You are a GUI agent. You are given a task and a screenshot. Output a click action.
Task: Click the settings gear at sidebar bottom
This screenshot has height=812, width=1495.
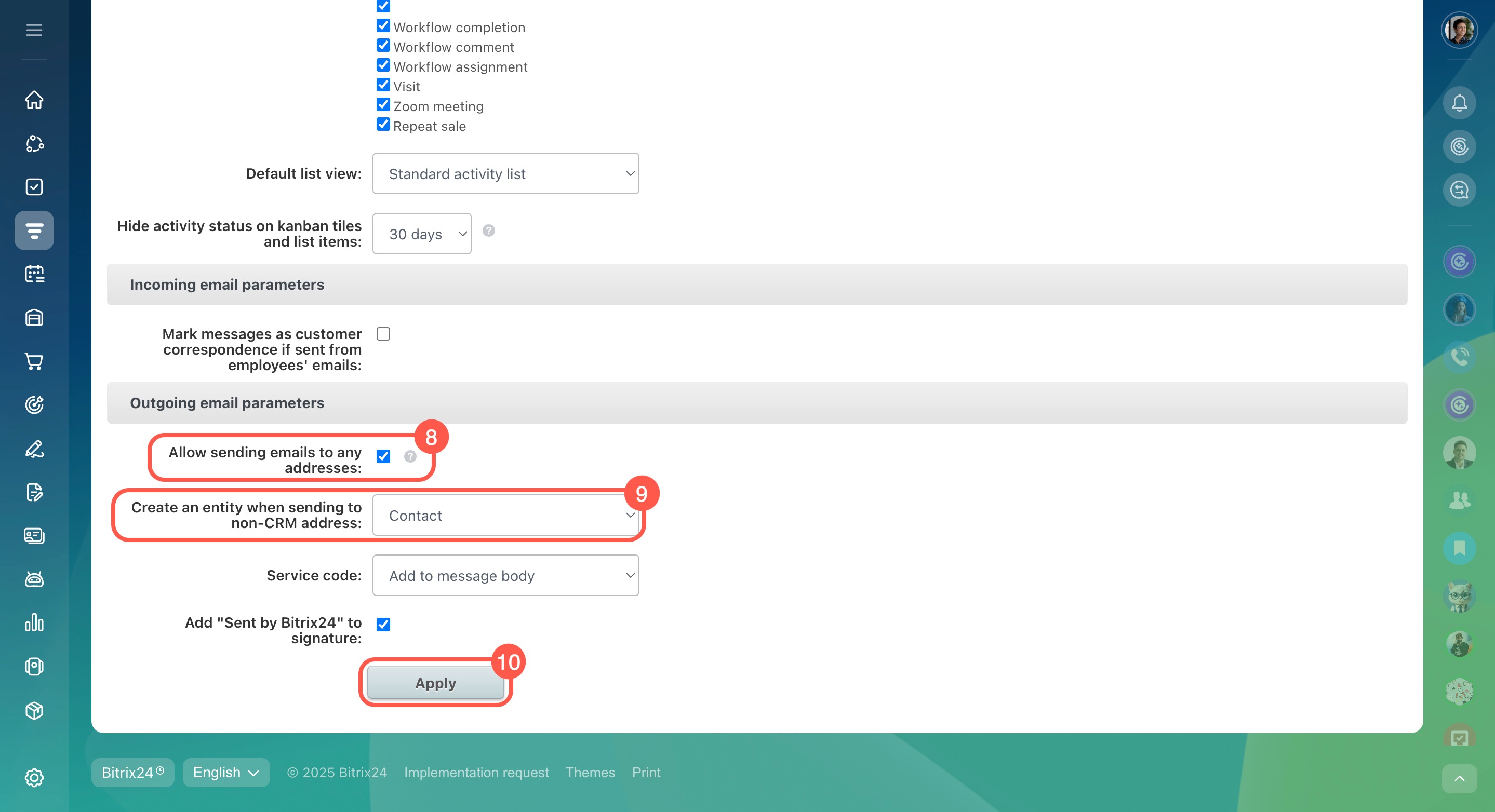(x=34, y=777)
